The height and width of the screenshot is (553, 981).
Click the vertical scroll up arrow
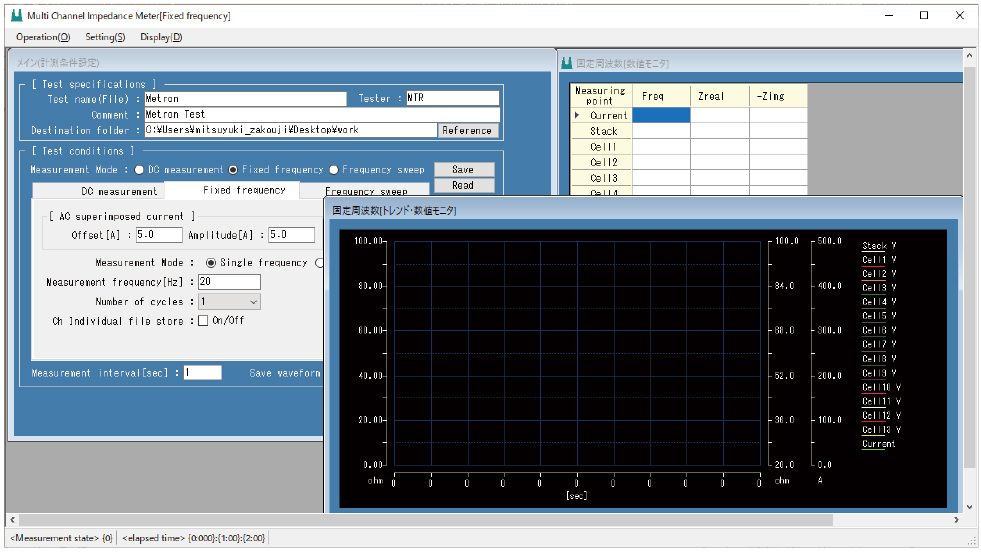[x=970, y=56]
